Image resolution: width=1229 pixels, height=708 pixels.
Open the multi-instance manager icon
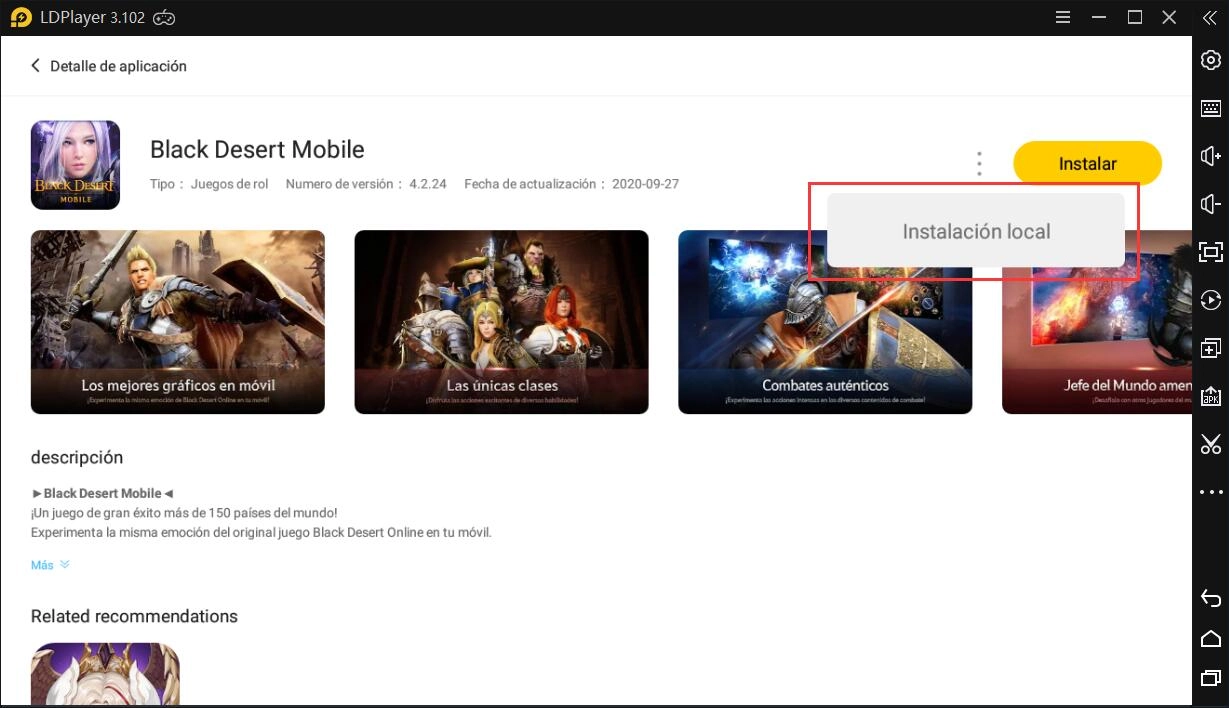[x=1210, y=348]
